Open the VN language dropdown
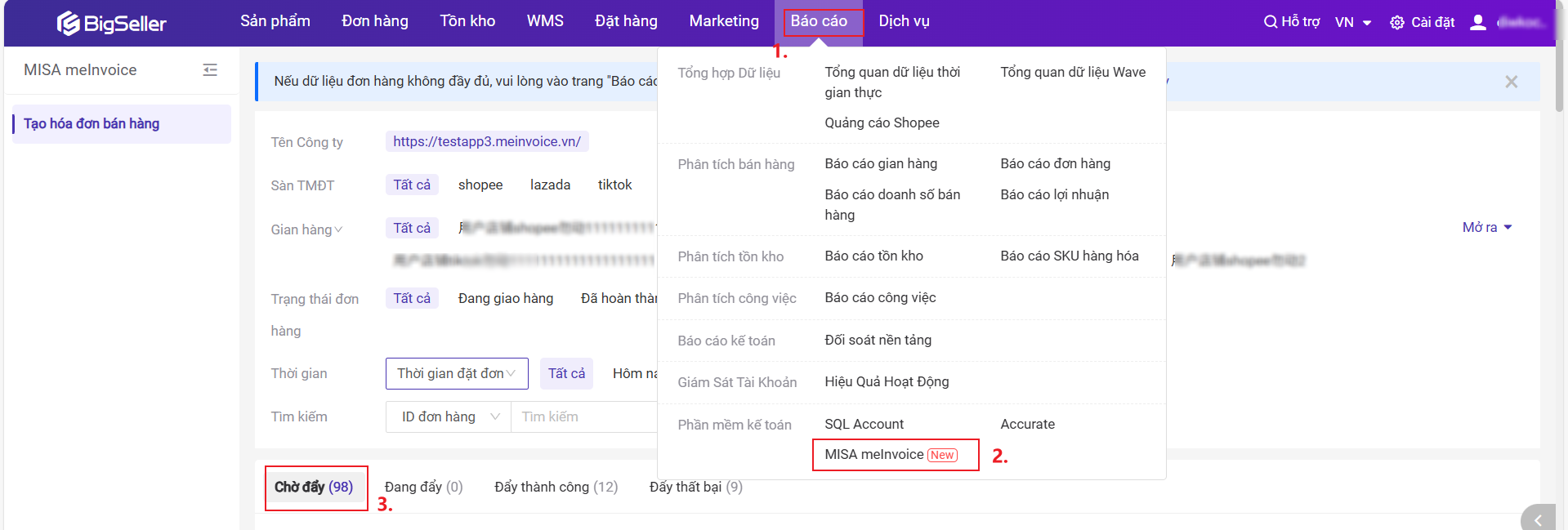Screen dimensions: 1568x530 click(x=1352, y=23)
